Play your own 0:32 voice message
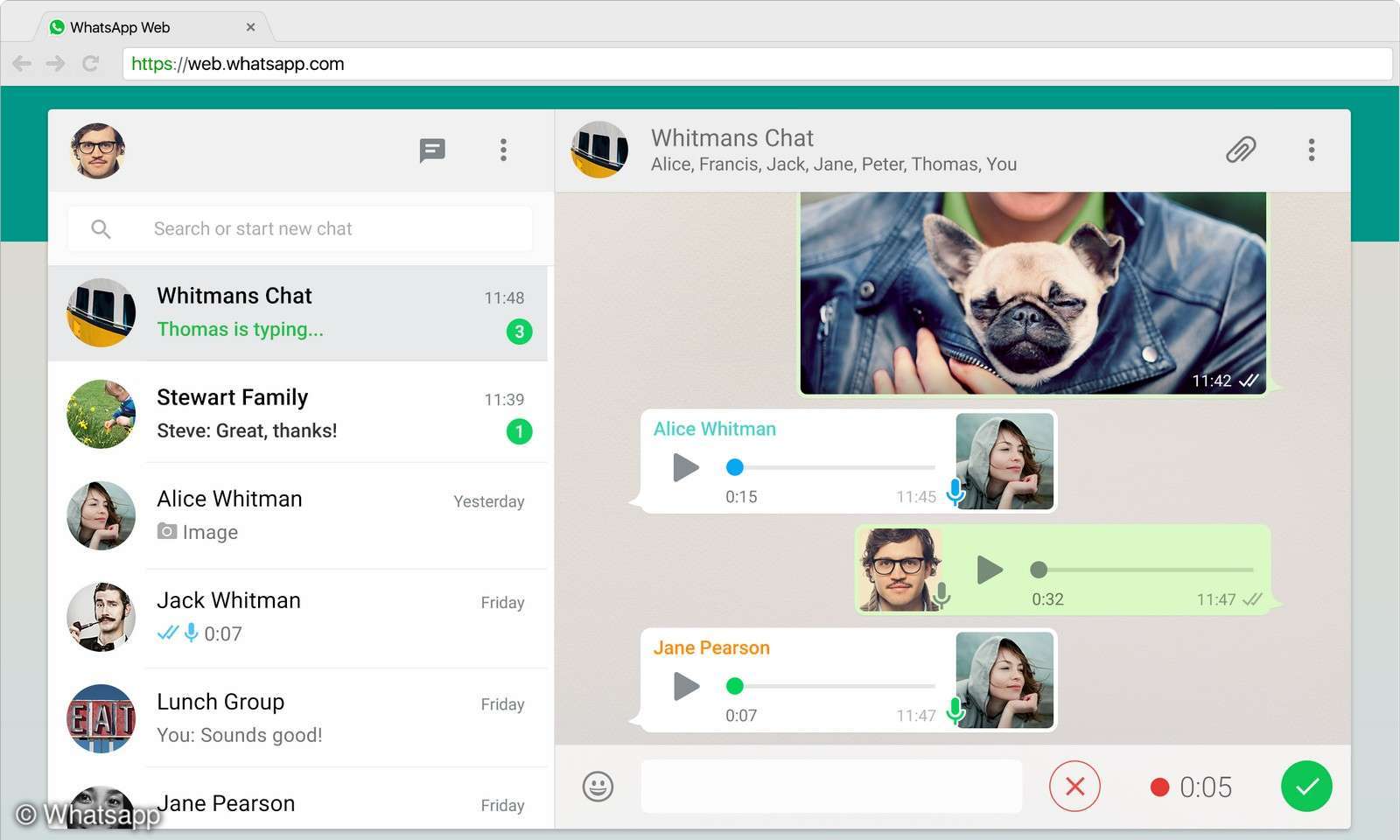The width and height of the screenshot is (1400, 840). (x=990, y=570)
